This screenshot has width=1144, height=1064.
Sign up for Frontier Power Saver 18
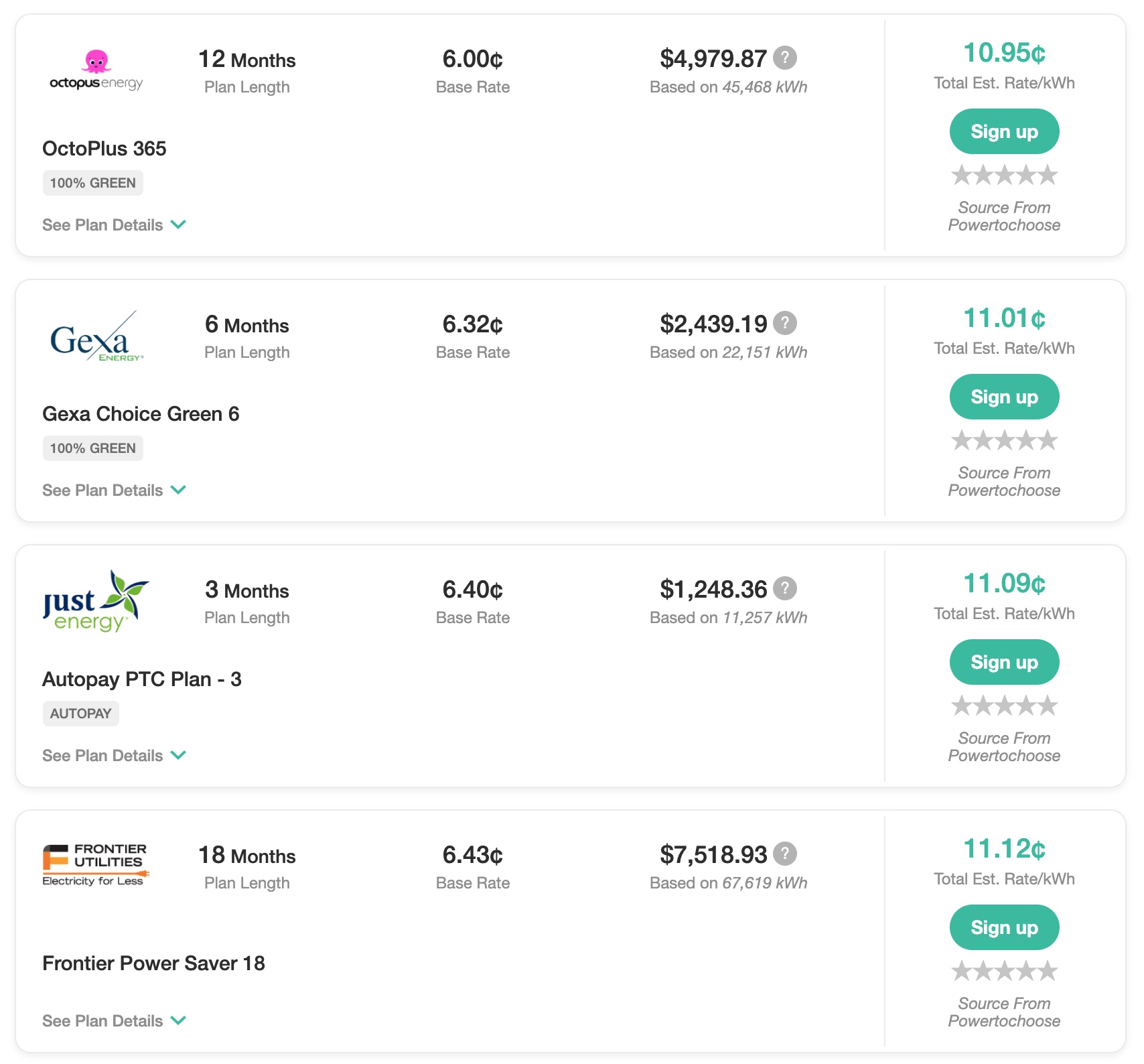coord(1003,928)
